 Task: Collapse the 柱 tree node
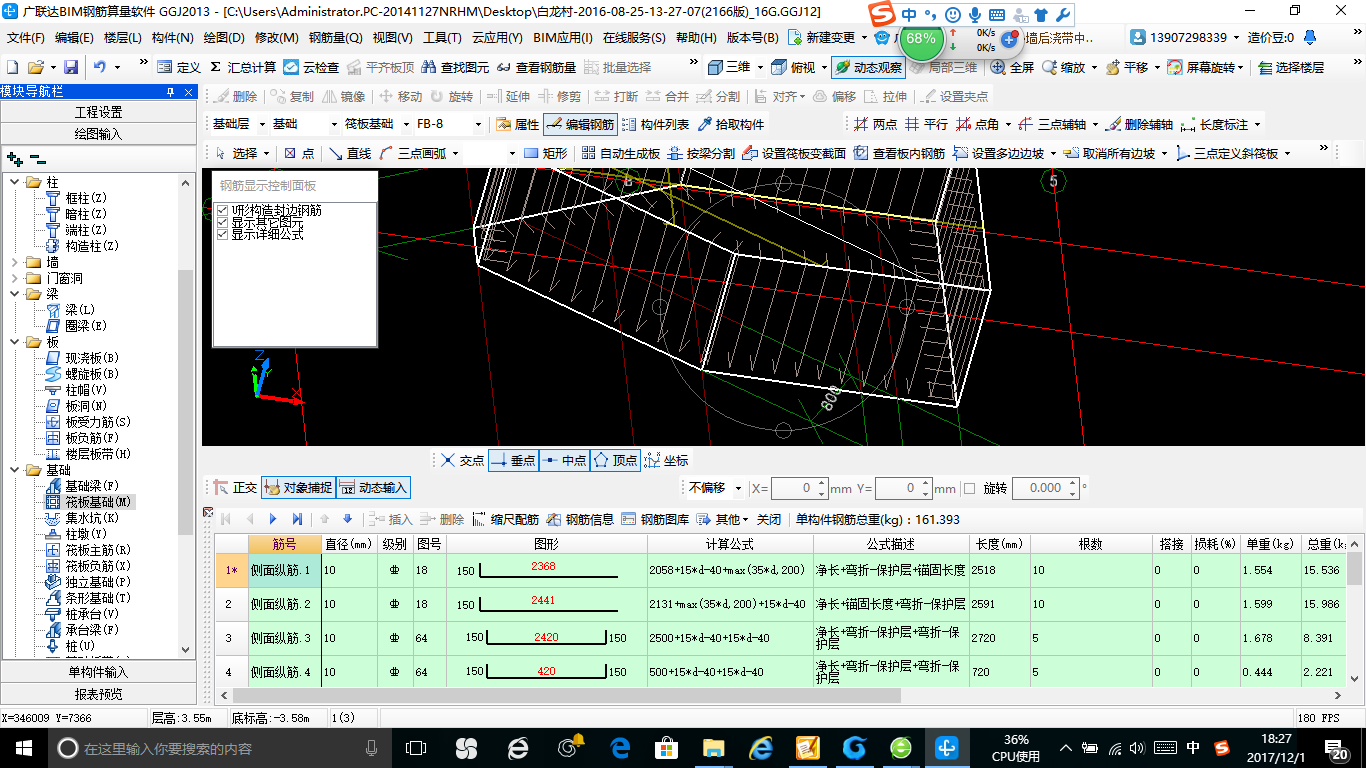tap(15, 182)
